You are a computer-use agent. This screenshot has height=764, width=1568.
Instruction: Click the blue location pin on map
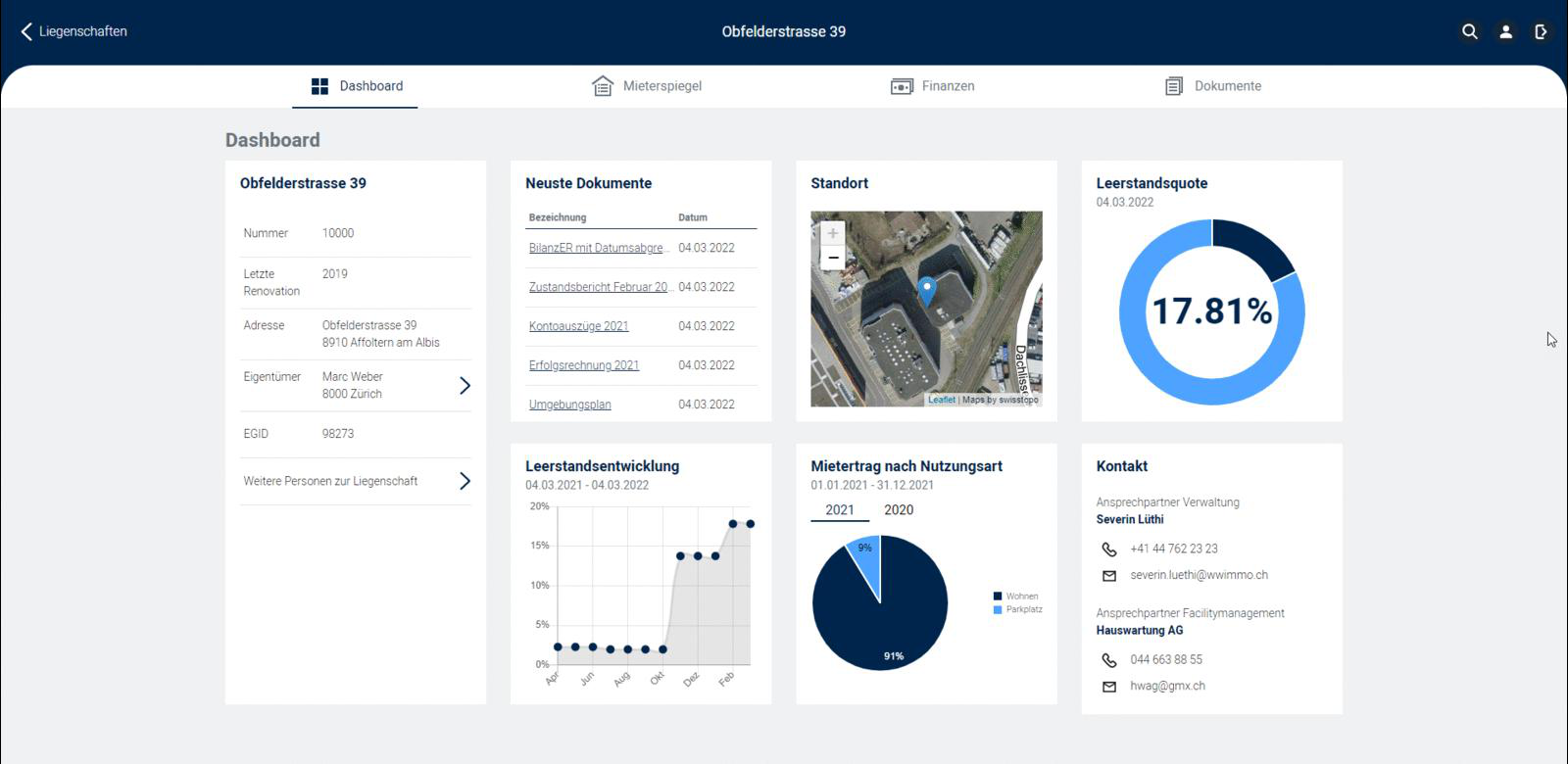click(x=926, y=291)
